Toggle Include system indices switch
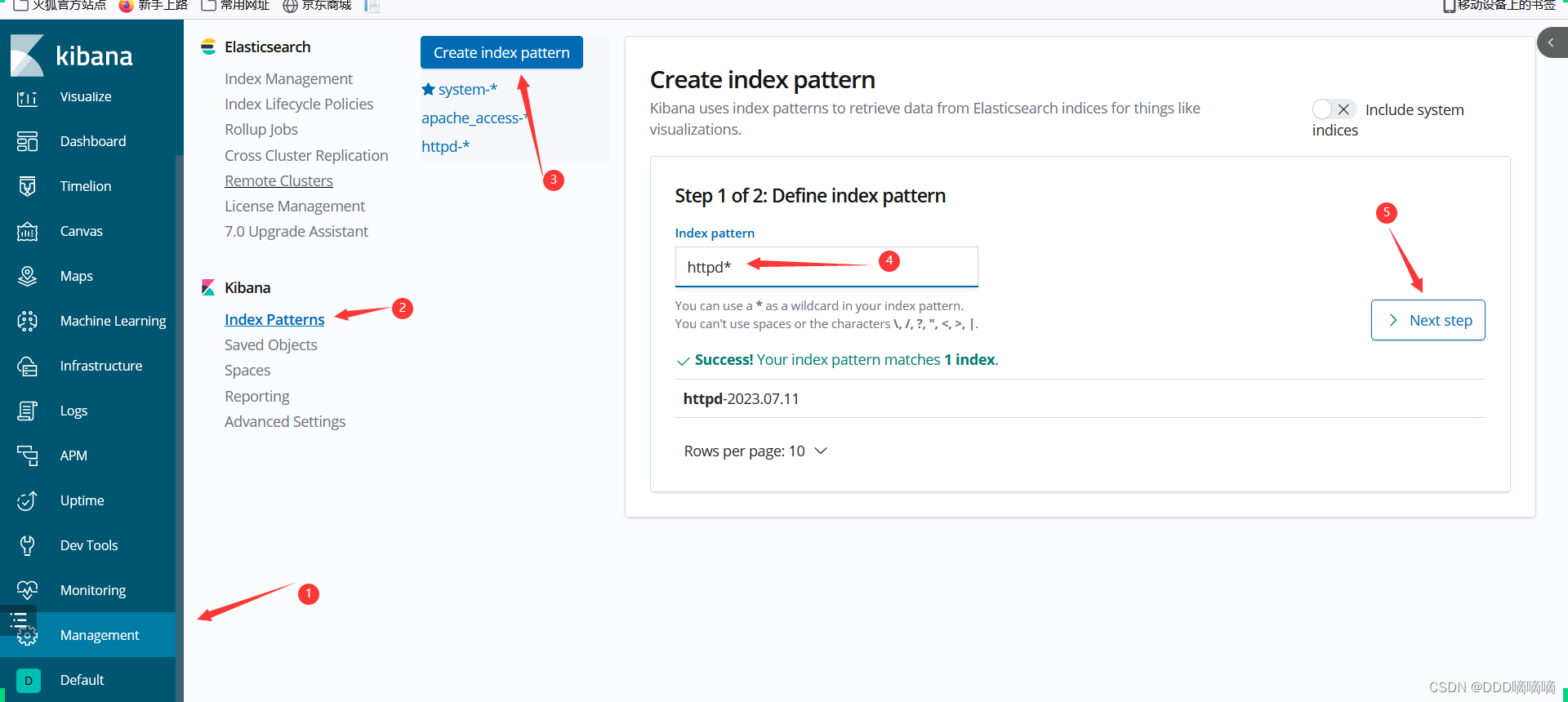 pyautogui.click(x=1334, y=109)
